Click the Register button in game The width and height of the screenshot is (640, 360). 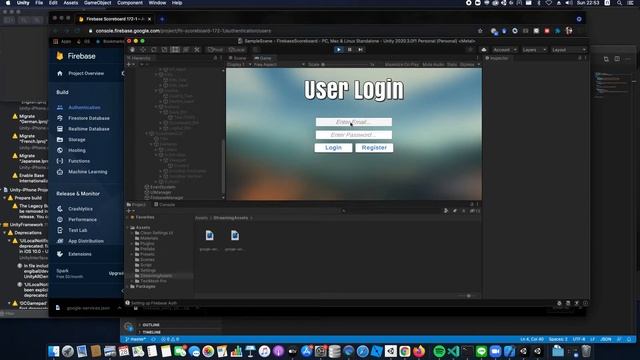[374, 148]
